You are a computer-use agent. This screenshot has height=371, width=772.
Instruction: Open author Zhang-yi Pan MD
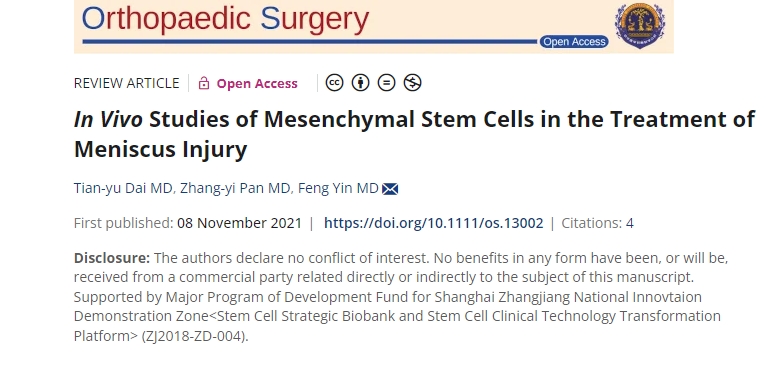pyautogui.click(x=235, y=188)
